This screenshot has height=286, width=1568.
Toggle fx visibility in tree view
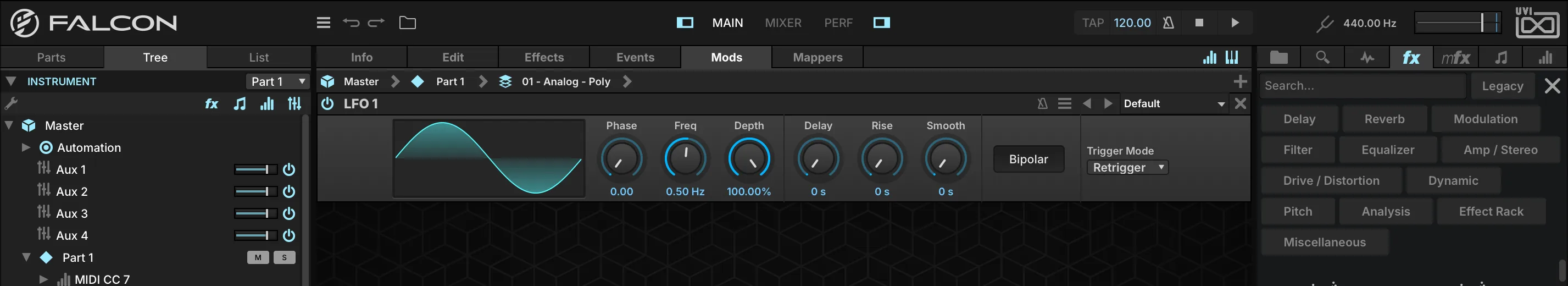tap(211, 103)
